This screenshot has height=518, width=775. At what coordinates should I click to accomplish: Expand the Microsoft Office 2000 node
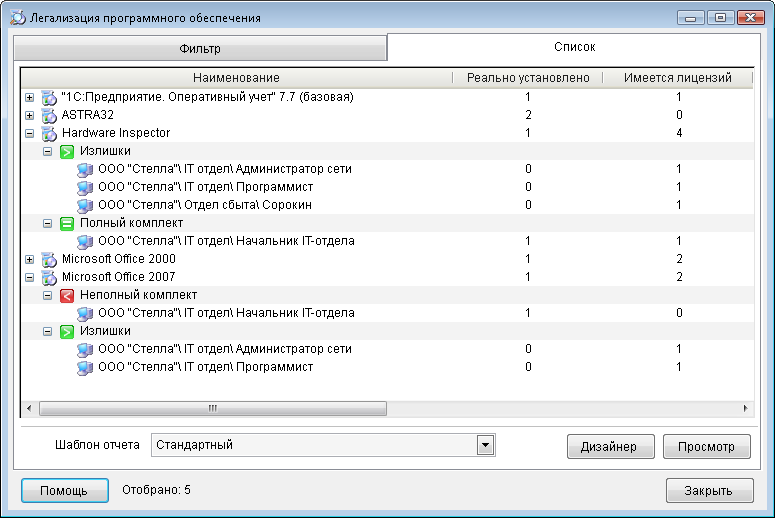coord(30,259)
